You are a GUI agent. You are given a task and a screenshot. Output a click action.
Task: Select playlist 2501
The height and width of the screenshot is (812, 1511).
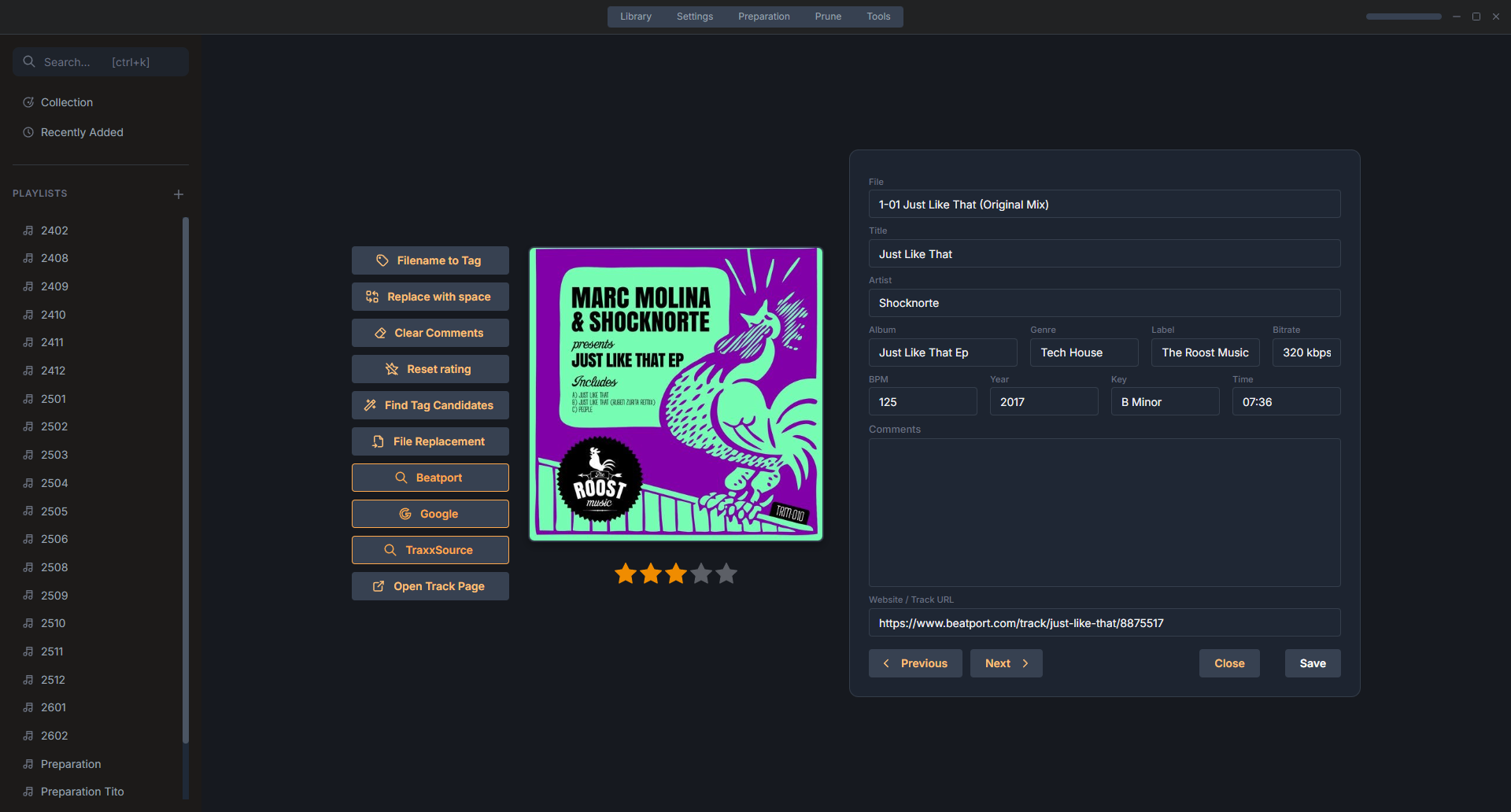(54, 399)
